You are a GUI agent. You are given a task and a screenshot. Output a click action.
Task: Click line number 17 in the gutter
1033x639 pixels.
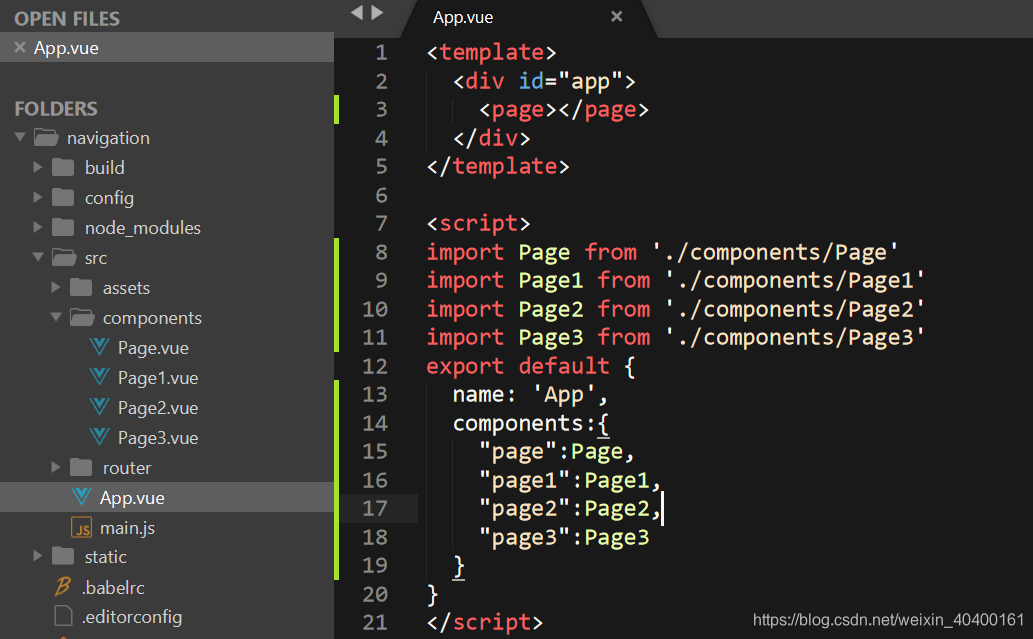(375, 509)
